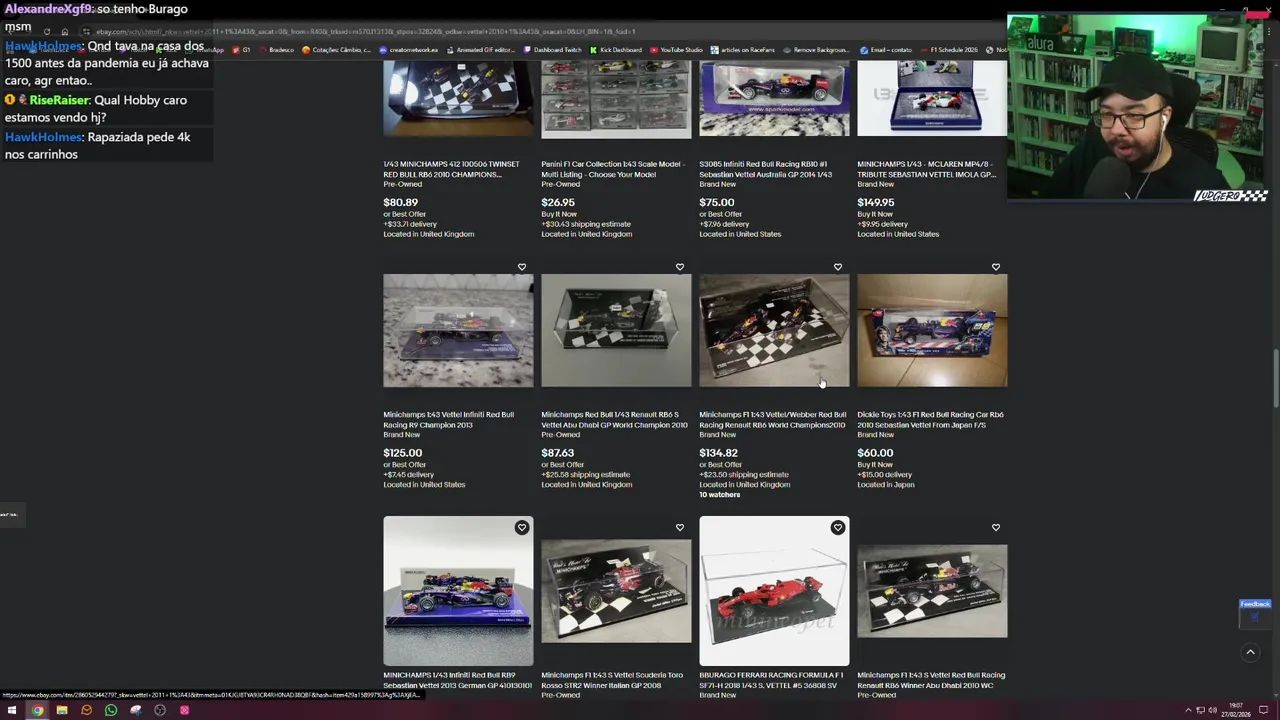
Task: Save the Dickie Toys $60.00 listing heart
Action: [x=996, y=267]
